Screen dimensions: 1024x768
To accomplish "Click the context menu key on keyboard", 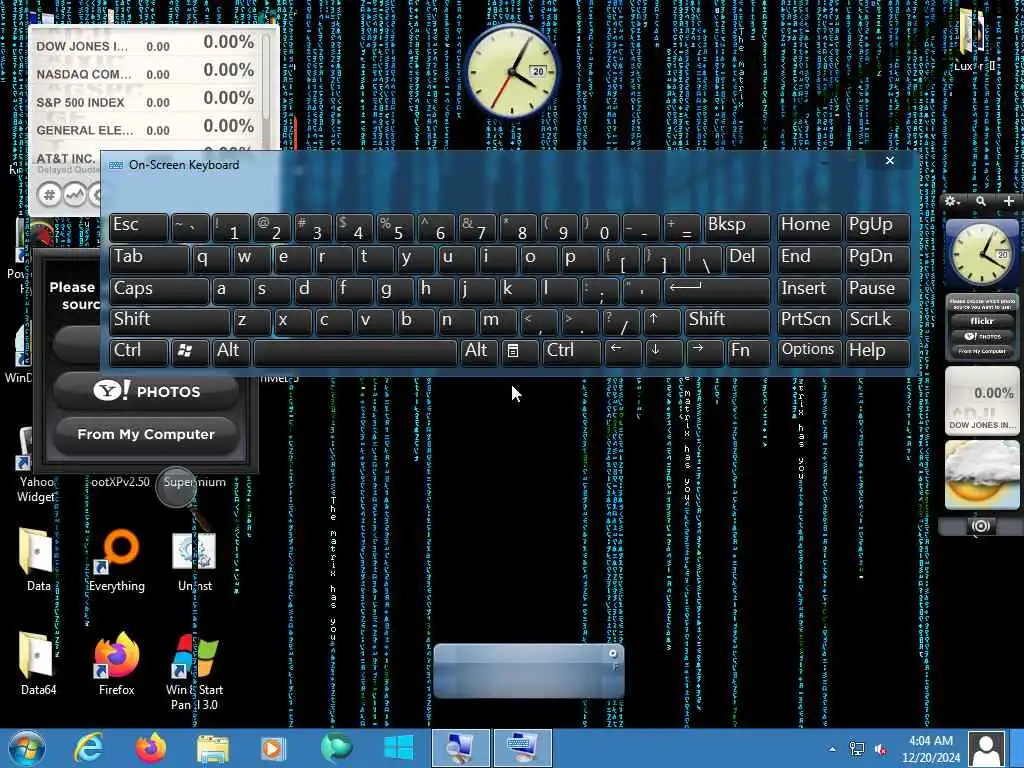I will click(520, 352).
